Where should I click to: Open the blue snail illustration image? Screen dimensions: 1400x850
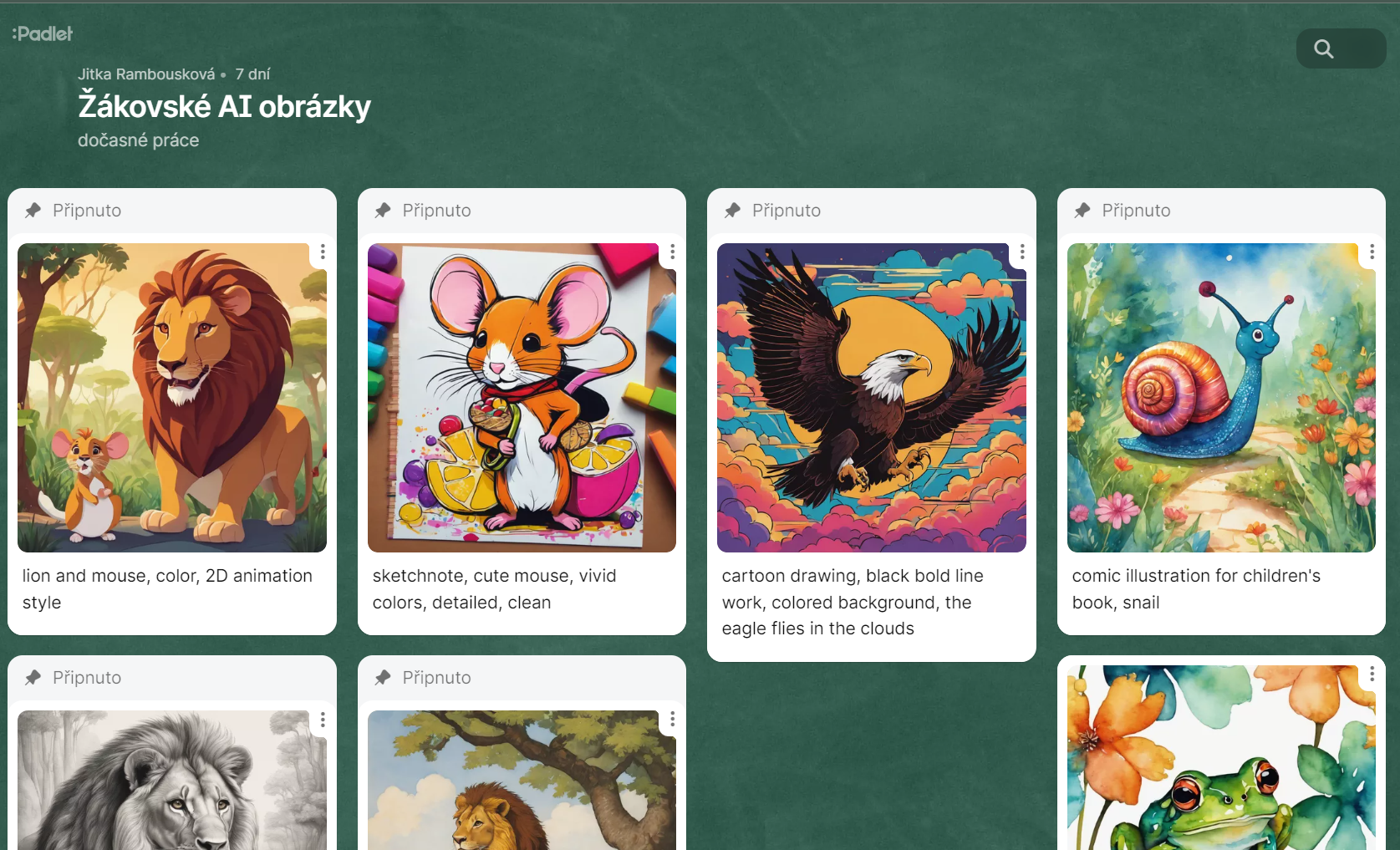coord(1221,398)
